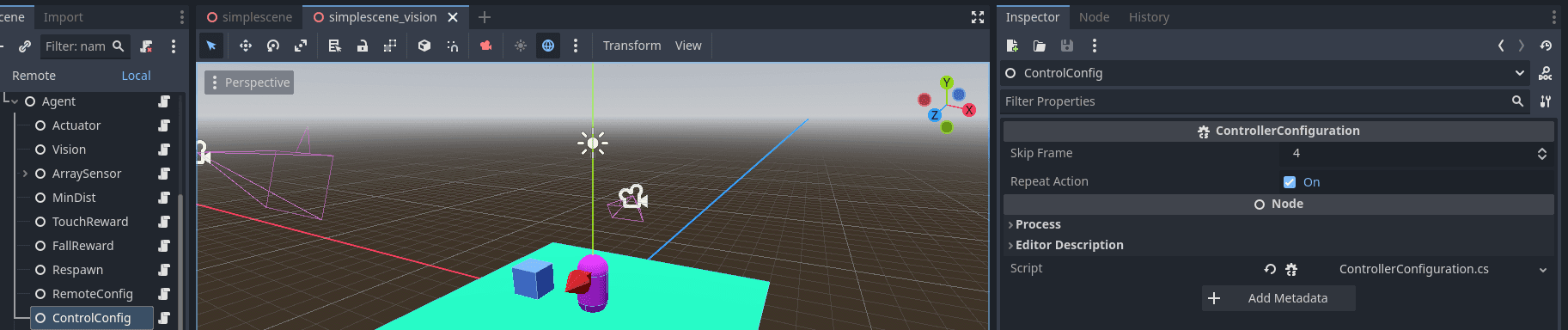The width and height of the screenshot is (1568, 330).
Task: Open documentation for ControlConfig object
Action: [x=1545, y=73]
